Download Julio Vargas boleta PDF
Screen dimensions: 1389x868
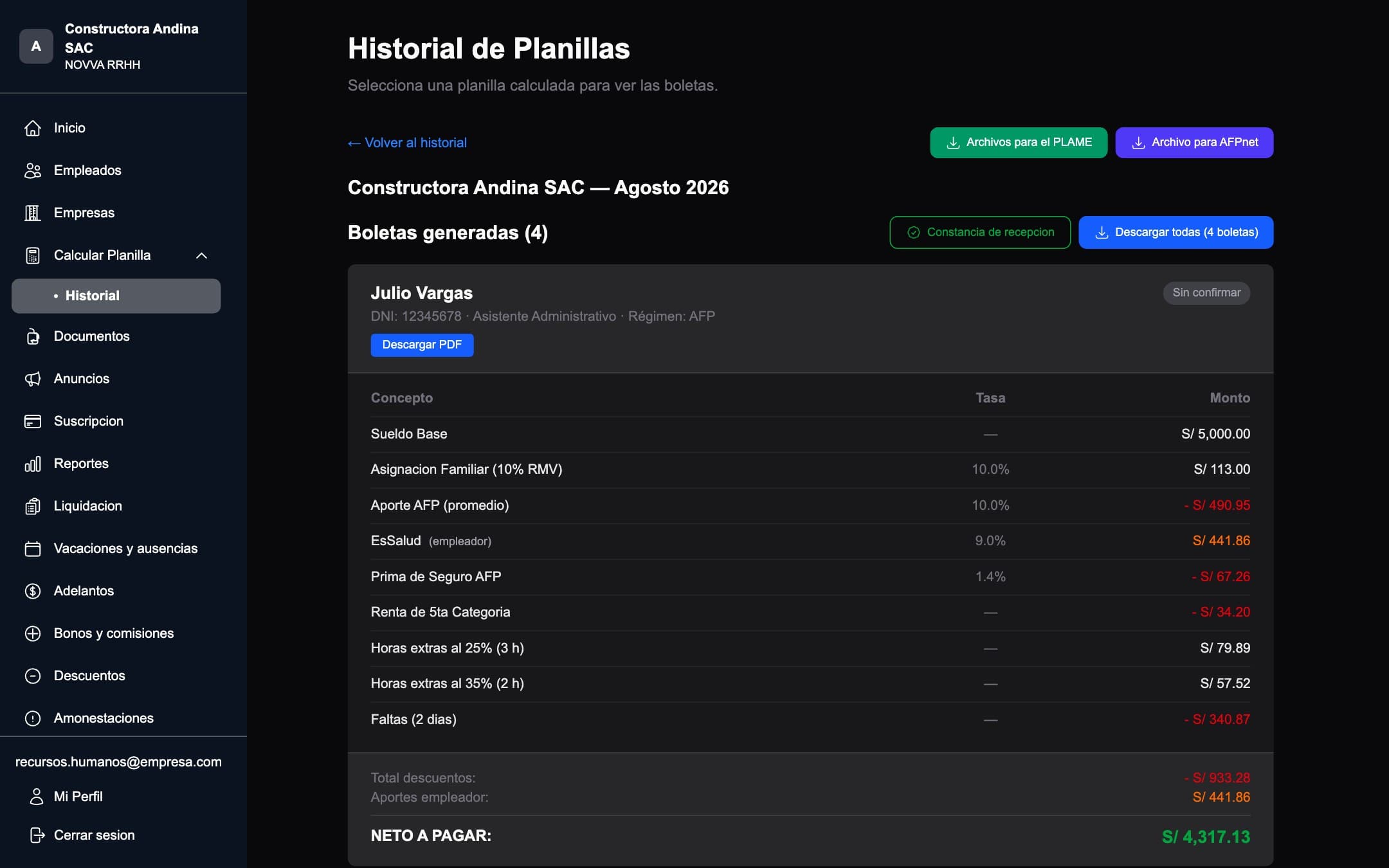(422, 345)
